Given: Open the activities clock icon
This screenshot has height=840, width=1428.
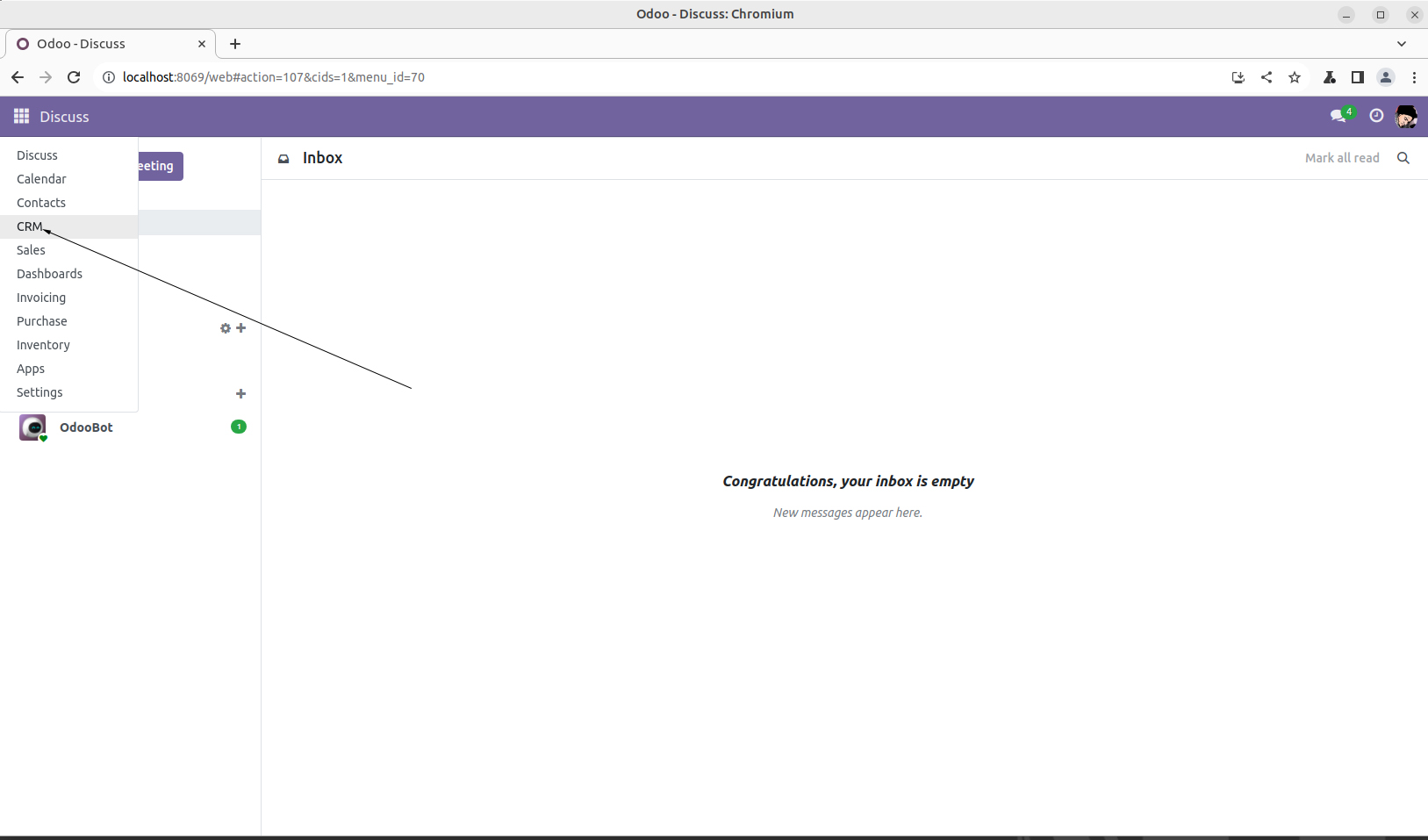Looking at the screenshot, I should [x=1376, y=116].
